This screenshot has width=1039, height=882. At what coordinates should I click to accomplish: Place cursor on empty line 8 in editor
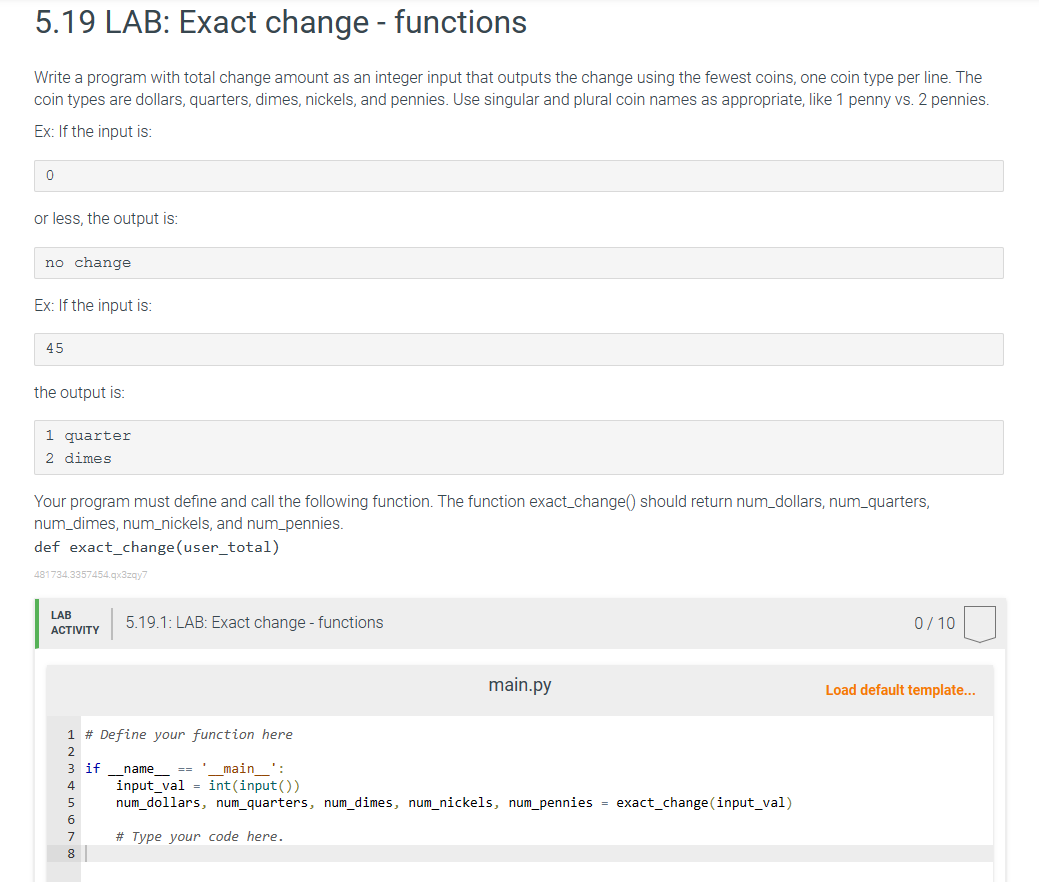coord(400,853)
